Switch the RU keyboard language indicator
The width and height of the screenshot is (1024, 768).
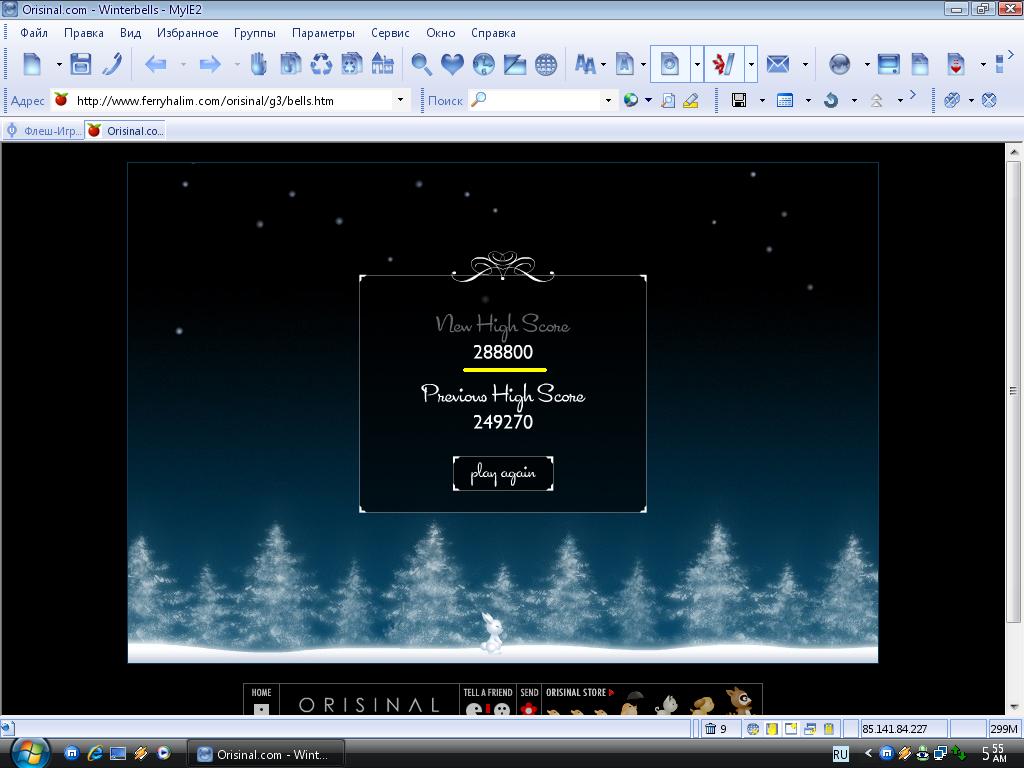pyautogui.click(x=840, y=754)
